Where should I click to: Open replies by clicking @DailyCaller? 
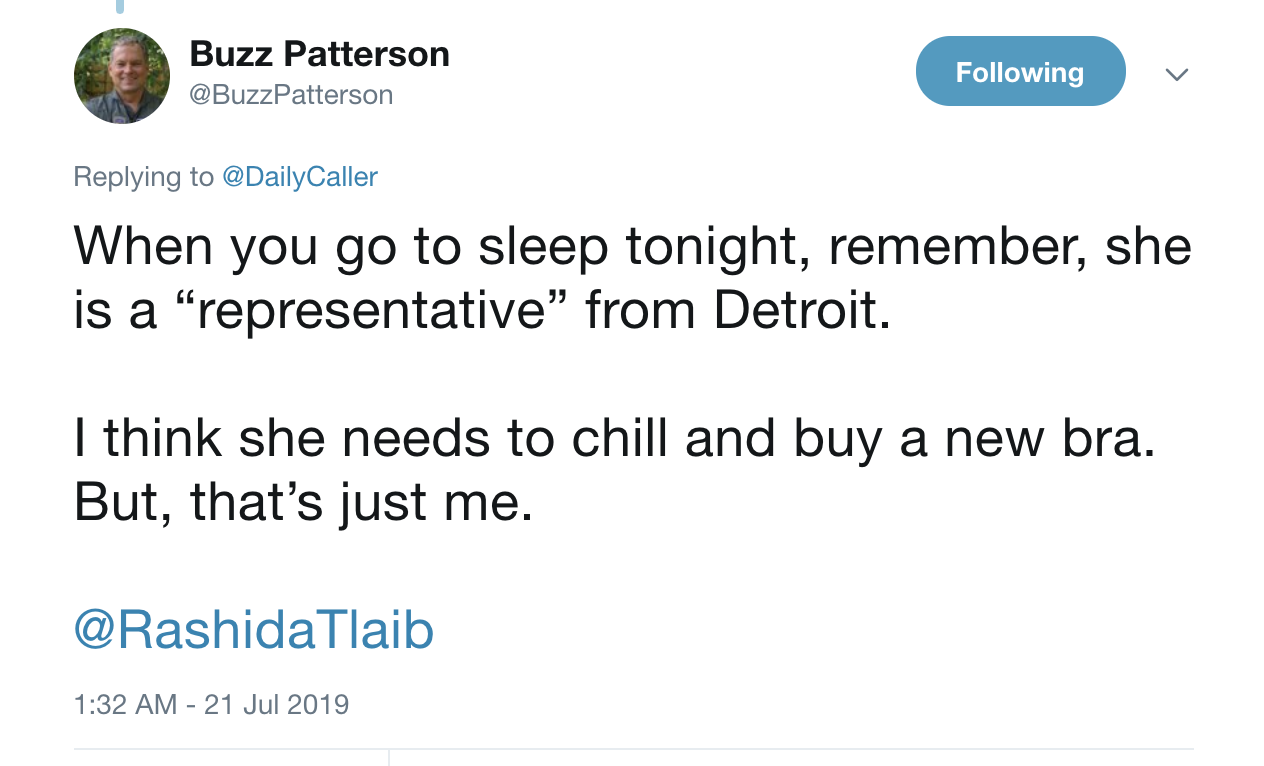[299, 176]
